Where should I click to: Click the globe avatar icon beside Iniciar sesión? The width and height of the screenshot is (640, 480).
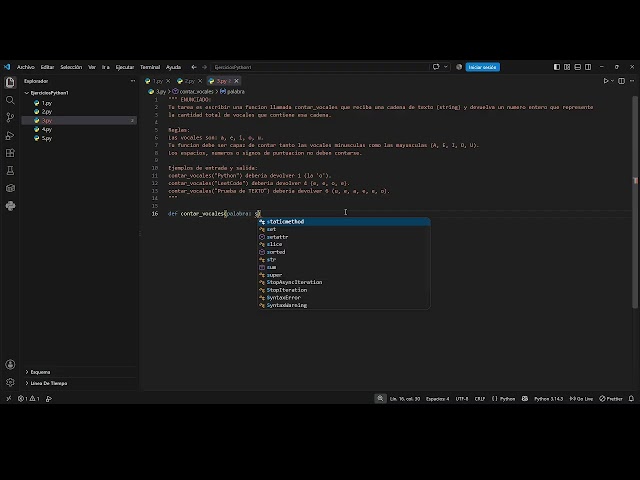459,67
